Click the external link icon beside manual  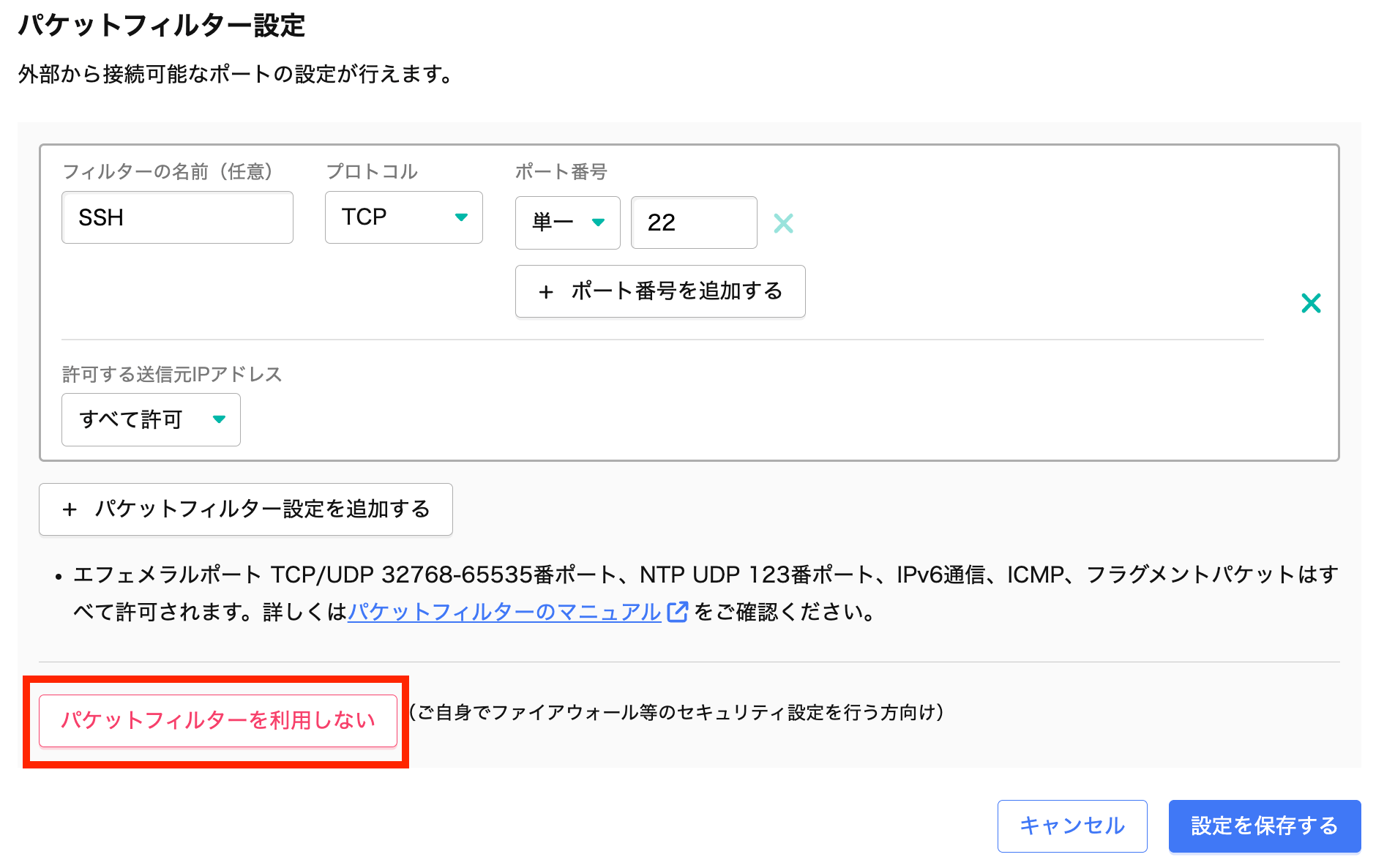pos(677,612)
